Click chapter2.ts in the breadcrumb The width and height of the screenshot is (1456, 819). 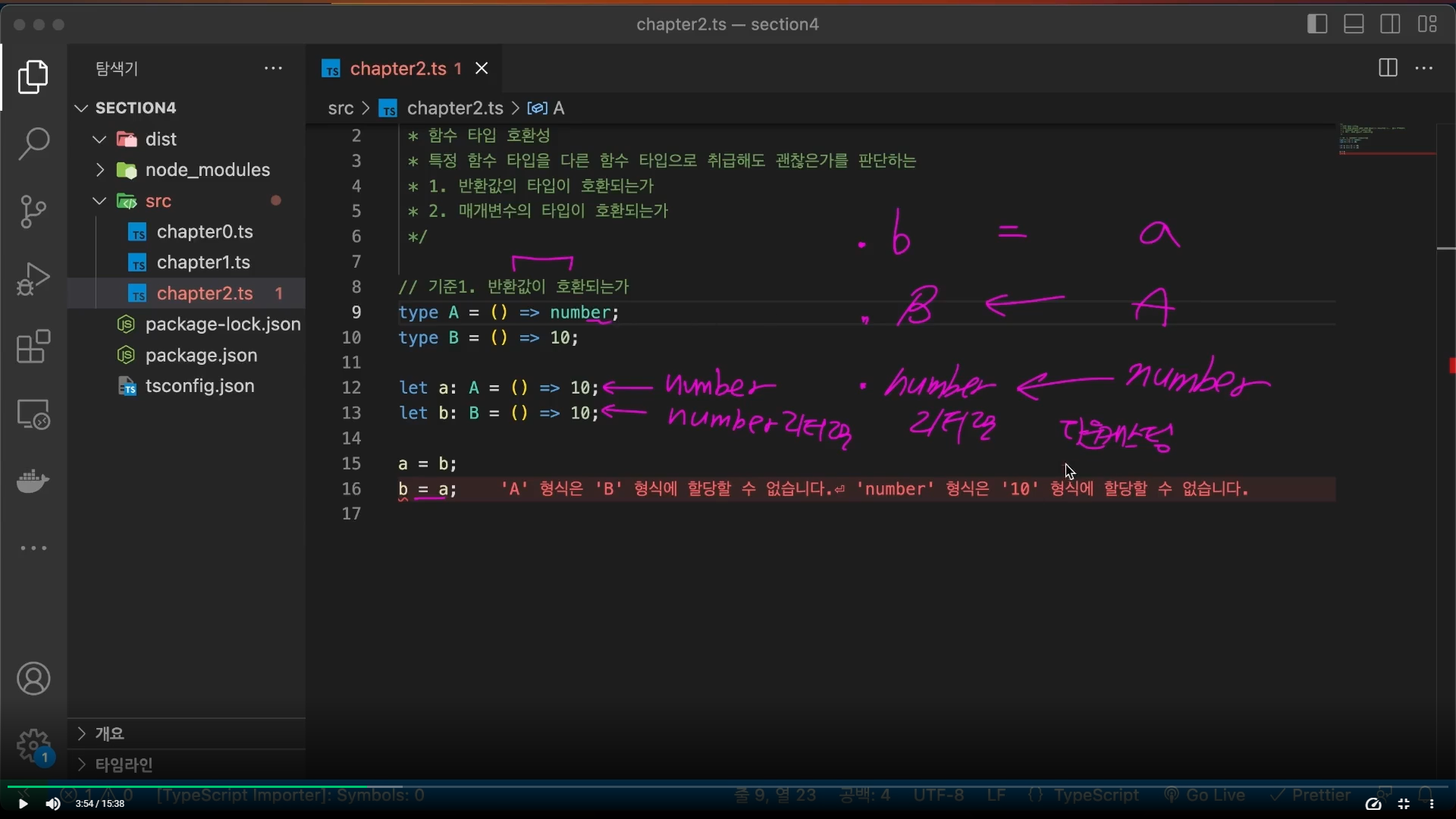pyautogui.click(x=454, y=108)
